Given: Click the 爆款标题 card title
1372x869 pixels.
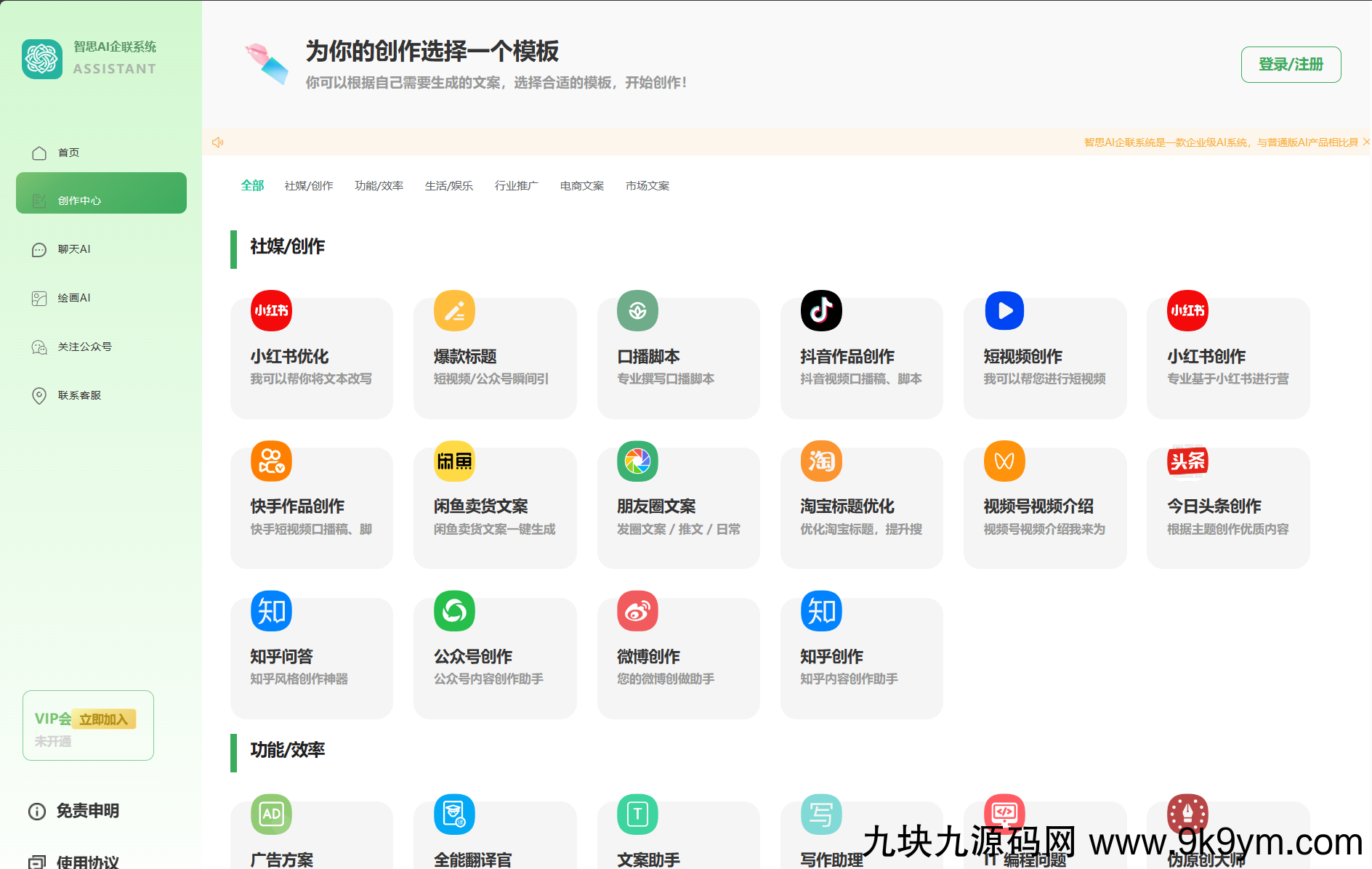Looking at the screenshot, I should pos(465,357).
